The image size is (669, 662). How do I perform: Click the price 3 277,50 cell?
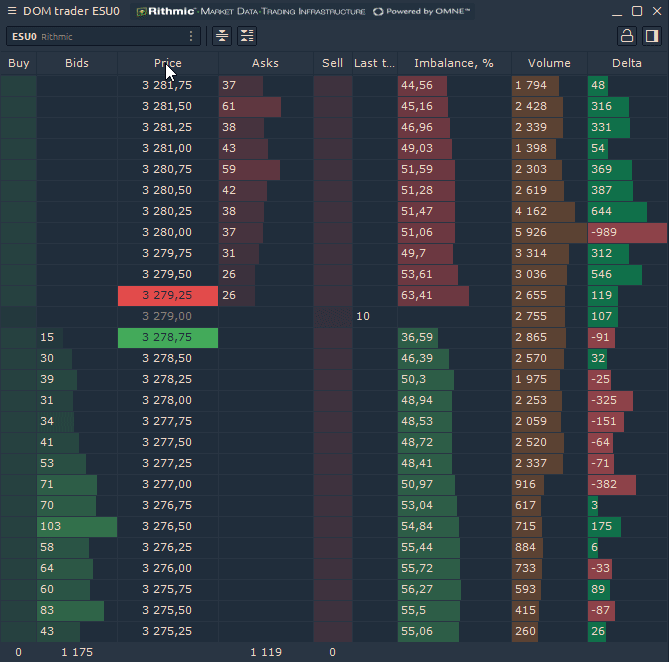pyautogui.click(x=168, y=442)
